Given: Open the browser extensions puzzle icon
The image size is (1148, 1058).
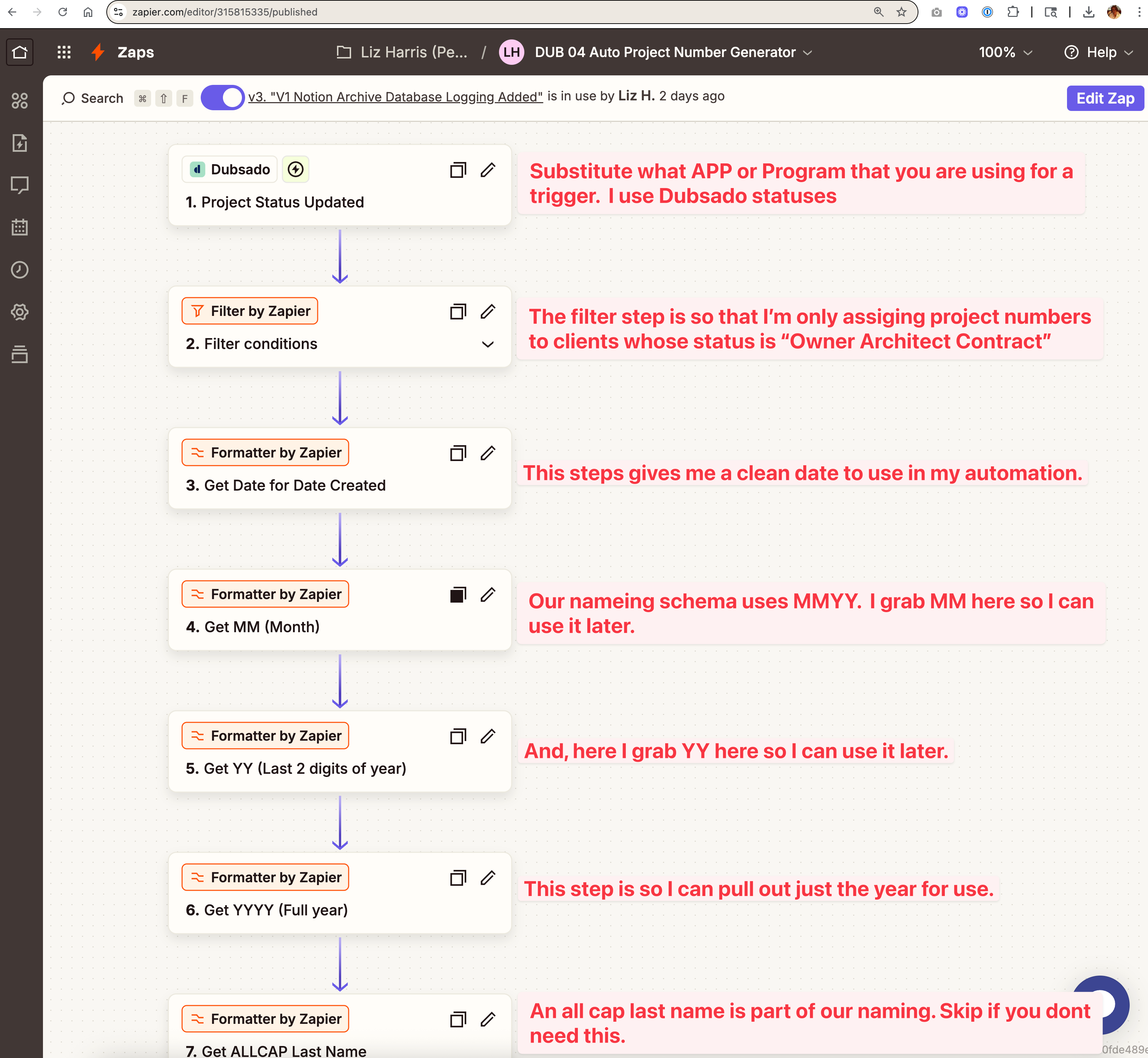Looking at the screenshot, I should [1013, 12].
